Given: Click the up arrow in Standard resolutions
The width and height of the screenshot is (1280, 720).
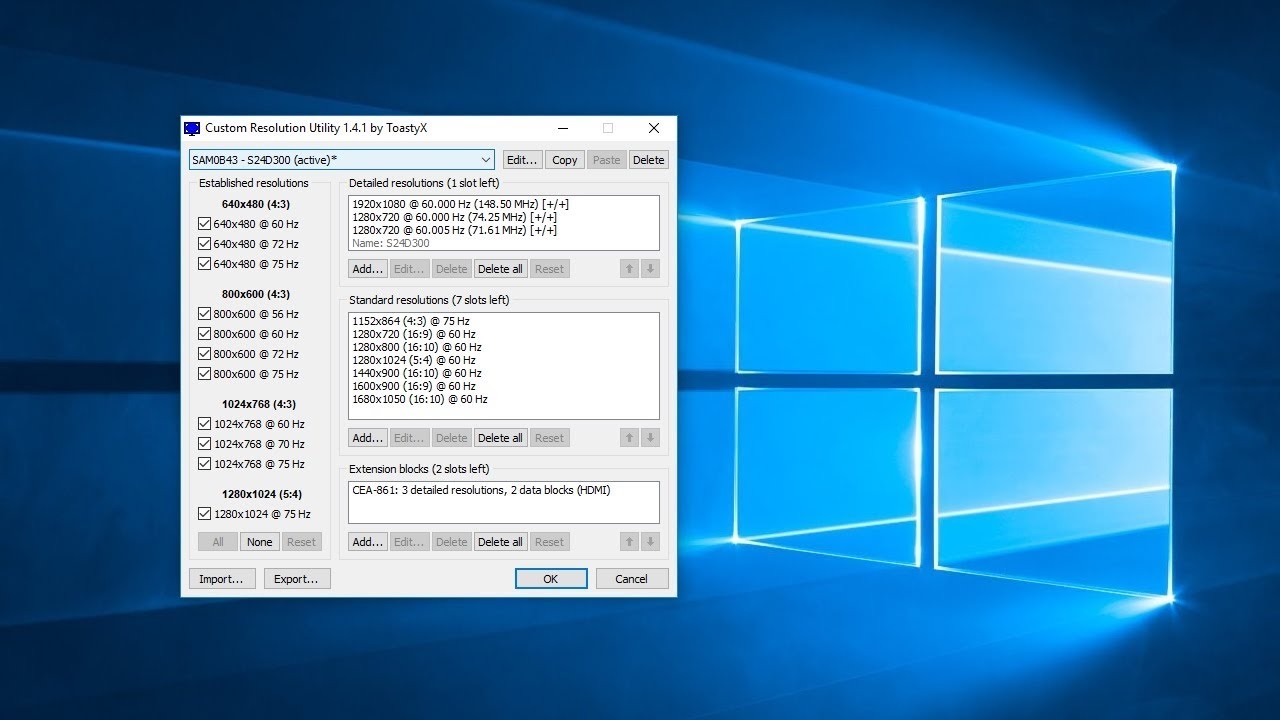Looking at the screenshot, I should (629, 438).
